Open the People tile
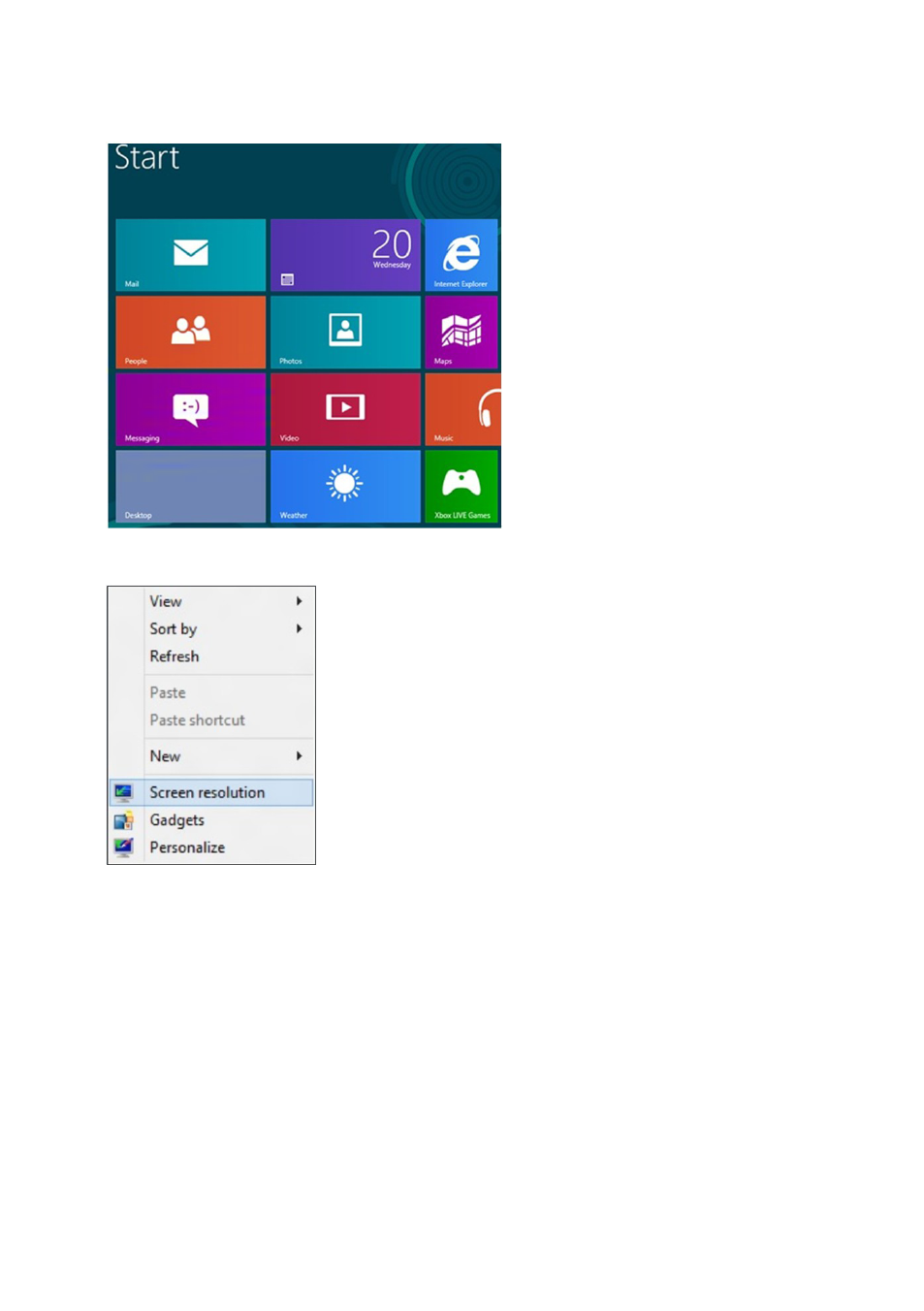The image size is (924, 1311). [190, 332]
